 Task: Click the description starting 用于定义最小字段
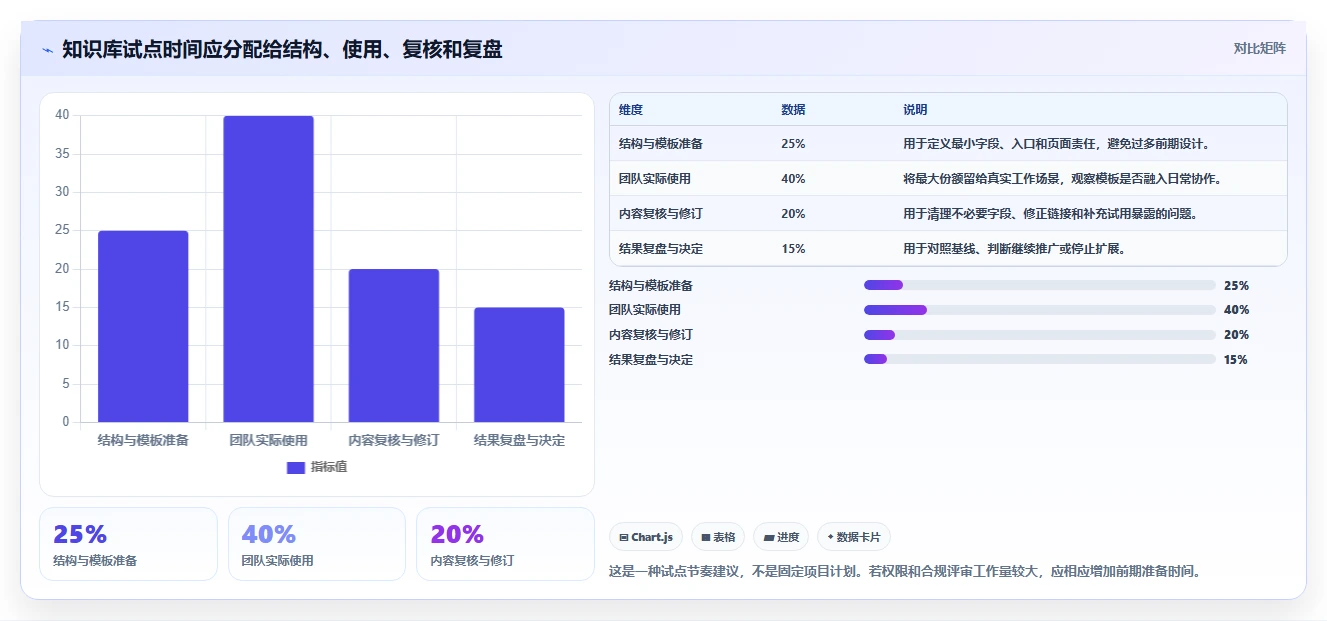[x=1058, y=144]
